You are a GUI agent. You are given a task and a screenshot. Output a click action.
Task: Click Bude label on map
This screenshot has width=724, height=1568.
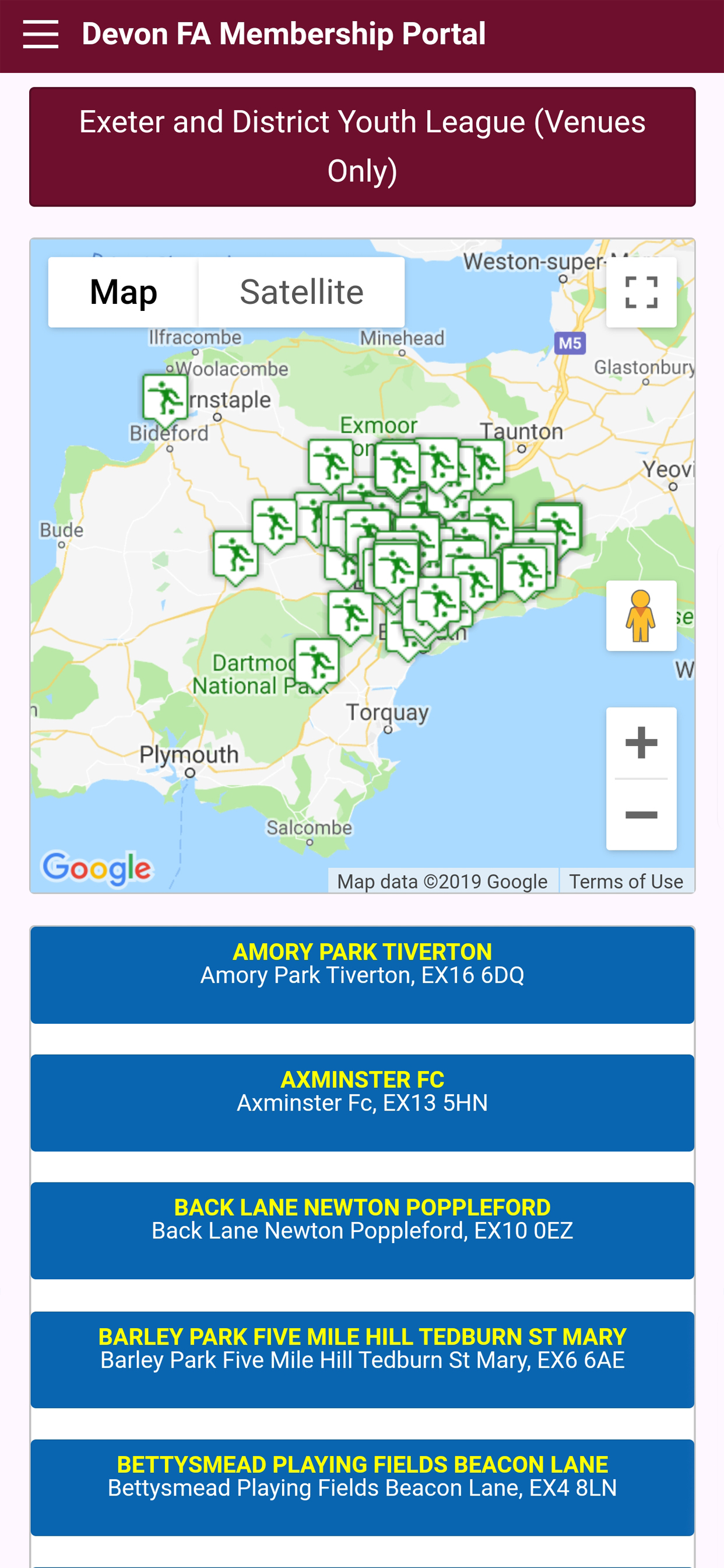tap(61, 530)
